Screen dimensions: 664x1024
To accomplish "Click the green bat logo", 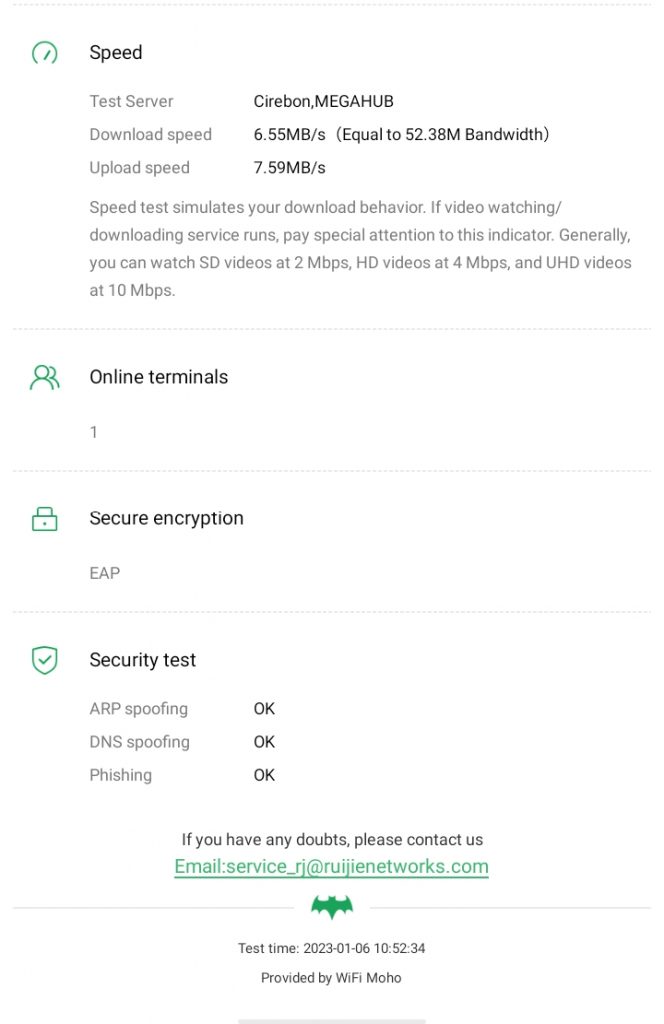I will [x=331, y=906].
